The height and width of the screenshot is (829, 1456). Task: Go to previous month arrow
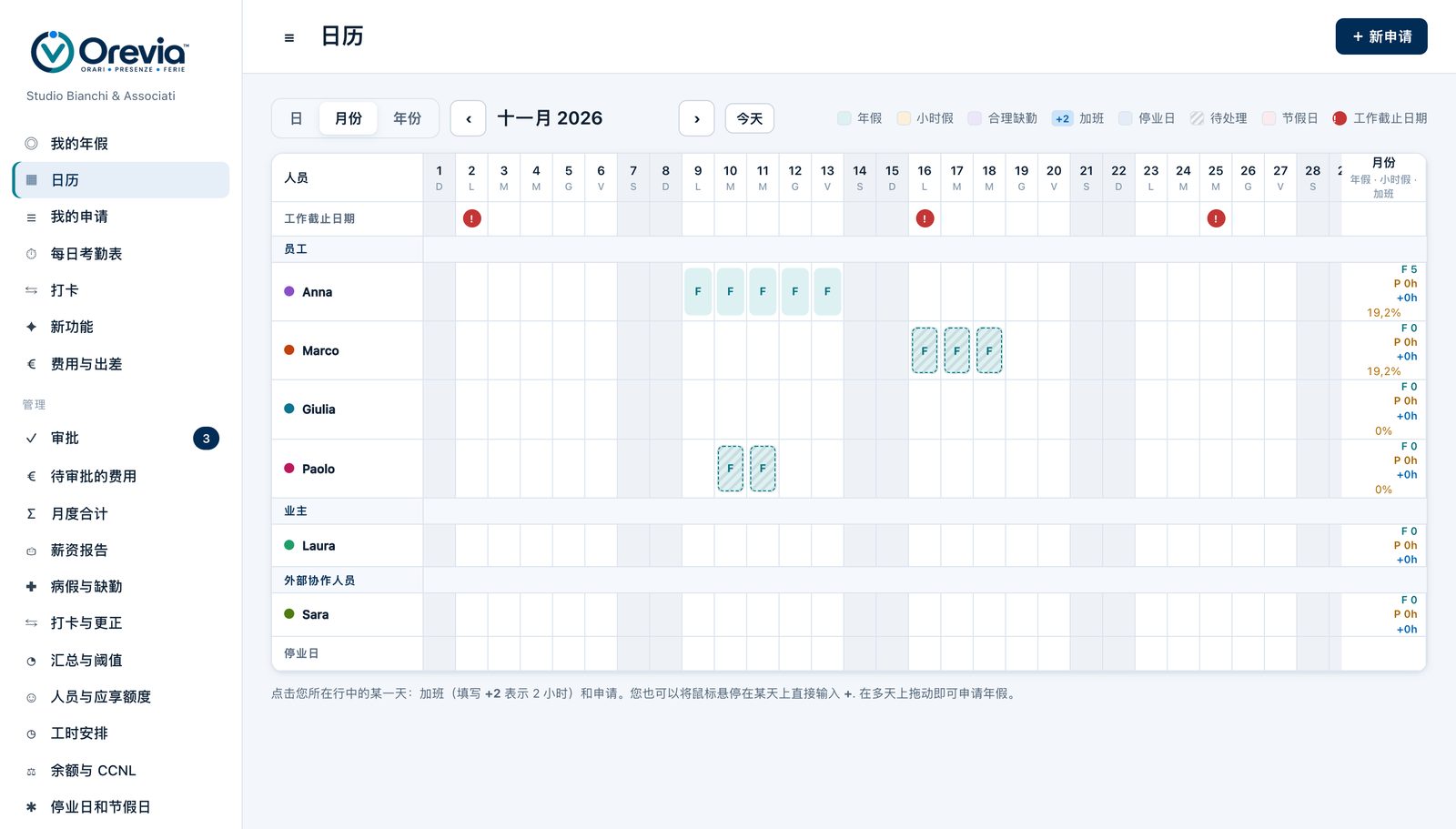click(x=468, y=118)
